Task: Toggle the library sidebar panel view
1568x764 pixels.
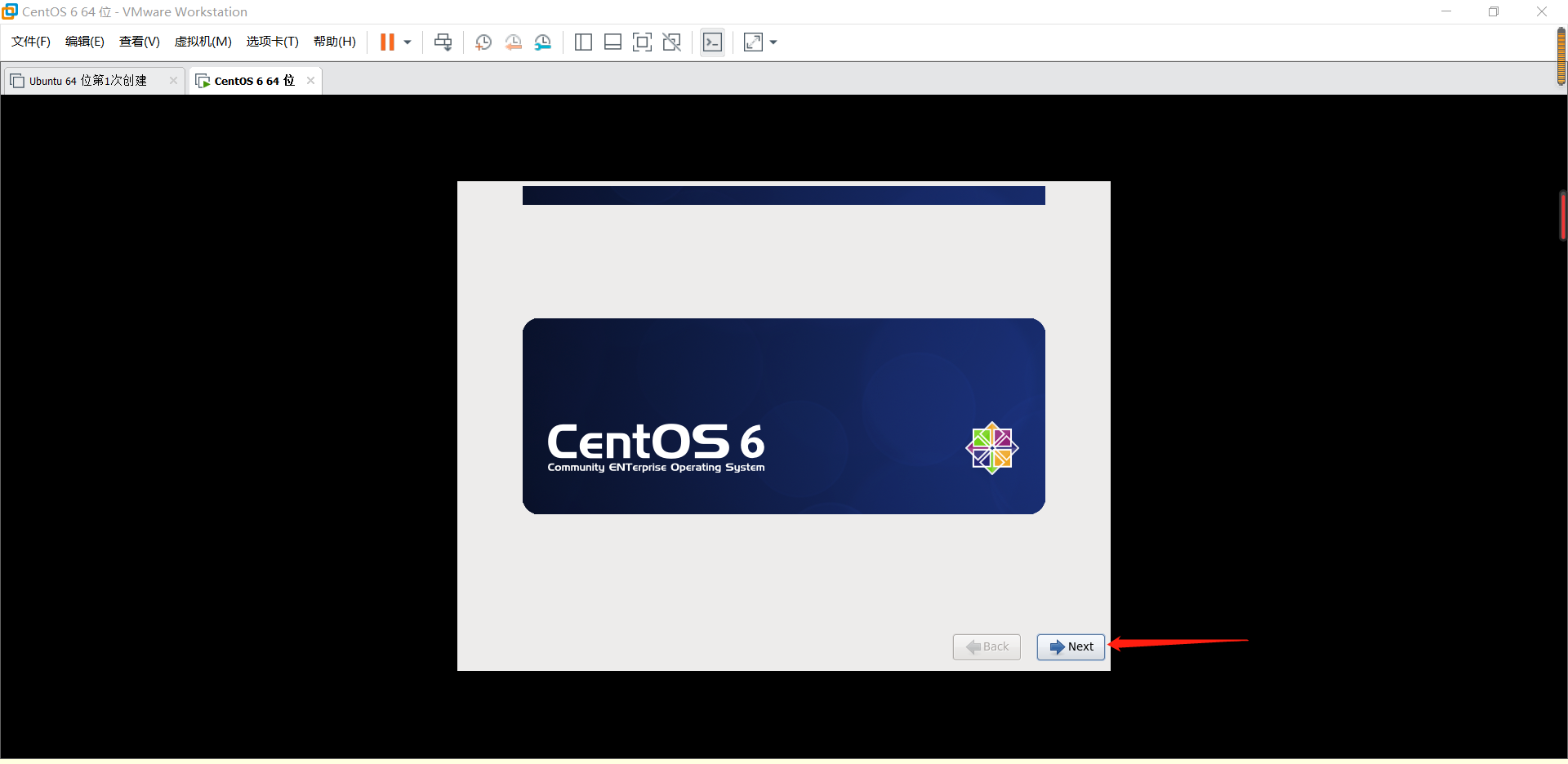Action: click(x=583, y=42)
